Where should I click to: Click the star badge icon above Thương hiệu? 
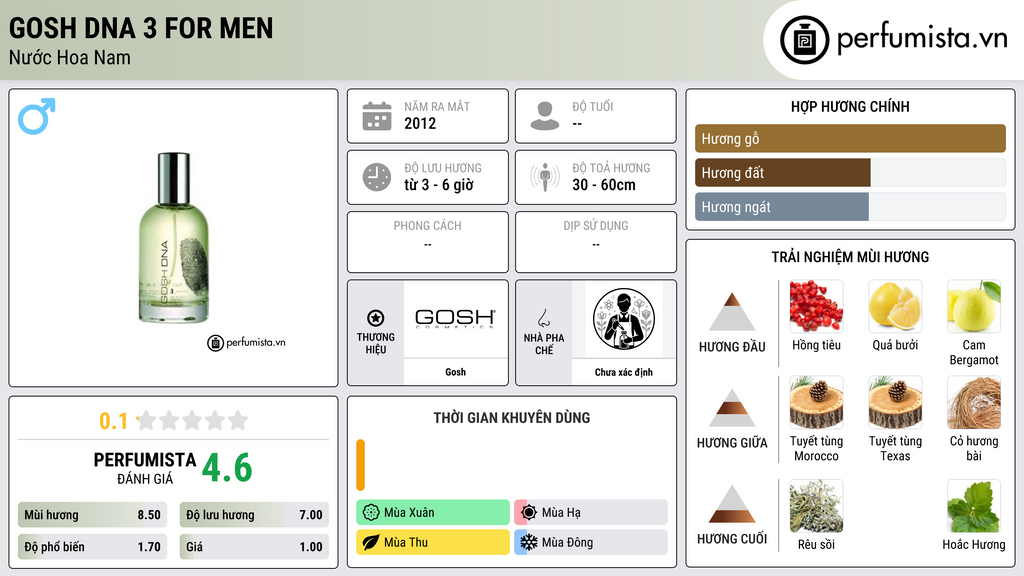click(x=376, y=318)
